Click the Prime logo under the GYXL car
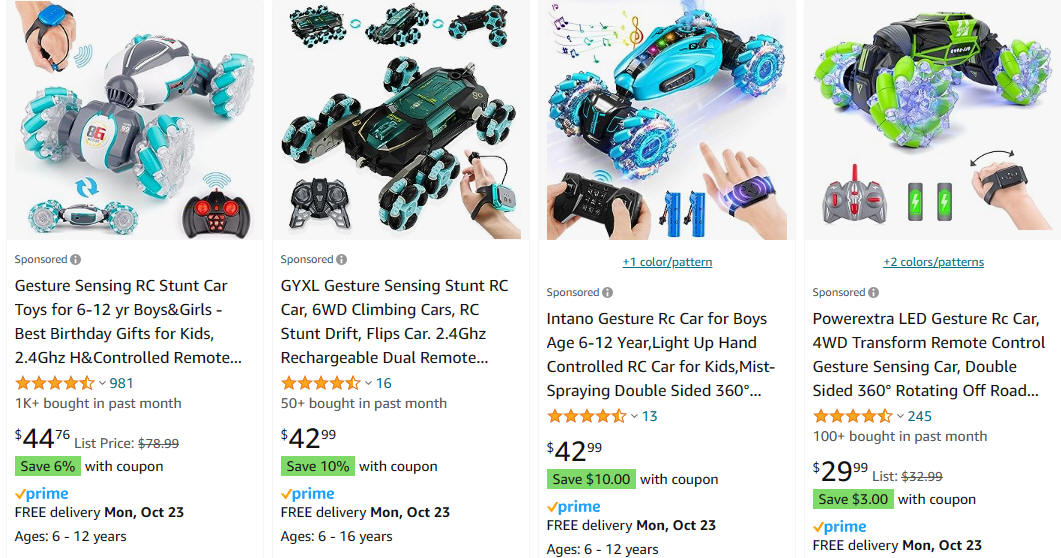 [308, 494]
